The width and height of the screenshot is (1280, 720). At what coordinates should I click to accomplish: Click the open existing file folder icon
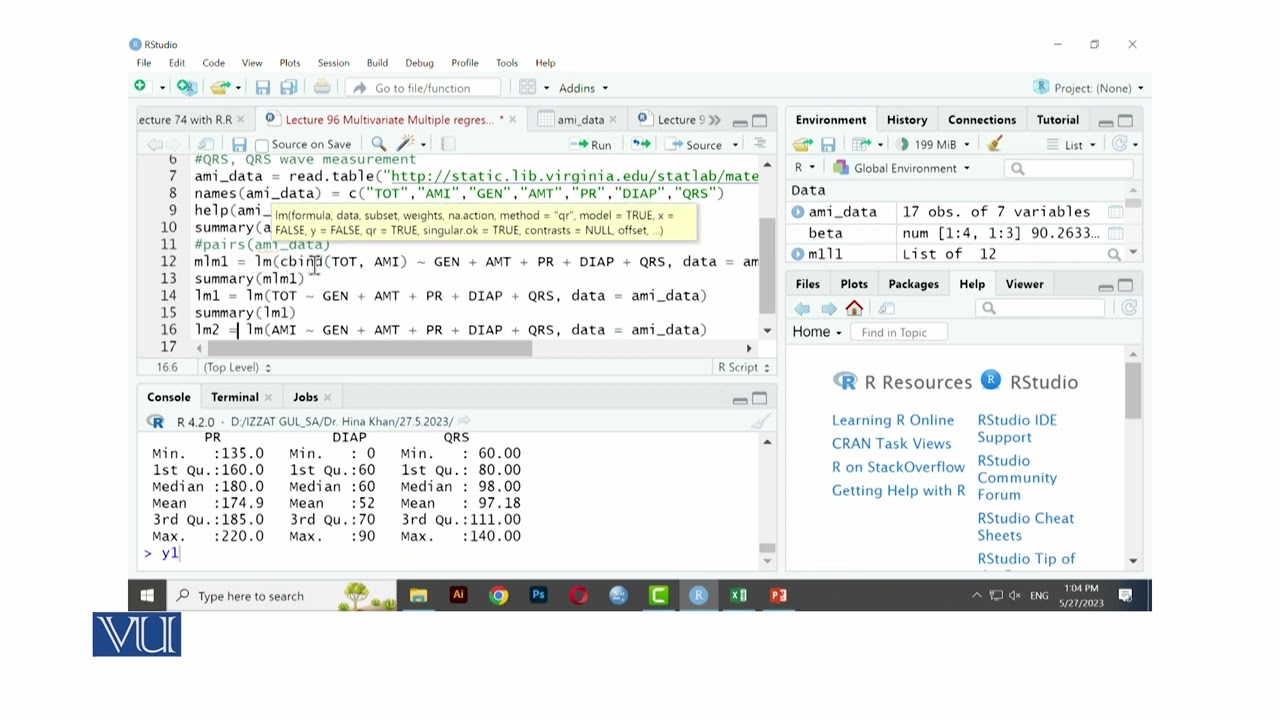219,87
